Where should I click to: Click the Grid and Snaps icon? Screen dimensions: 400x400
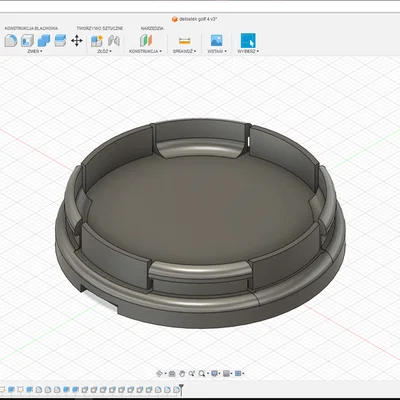coord(226,373)
